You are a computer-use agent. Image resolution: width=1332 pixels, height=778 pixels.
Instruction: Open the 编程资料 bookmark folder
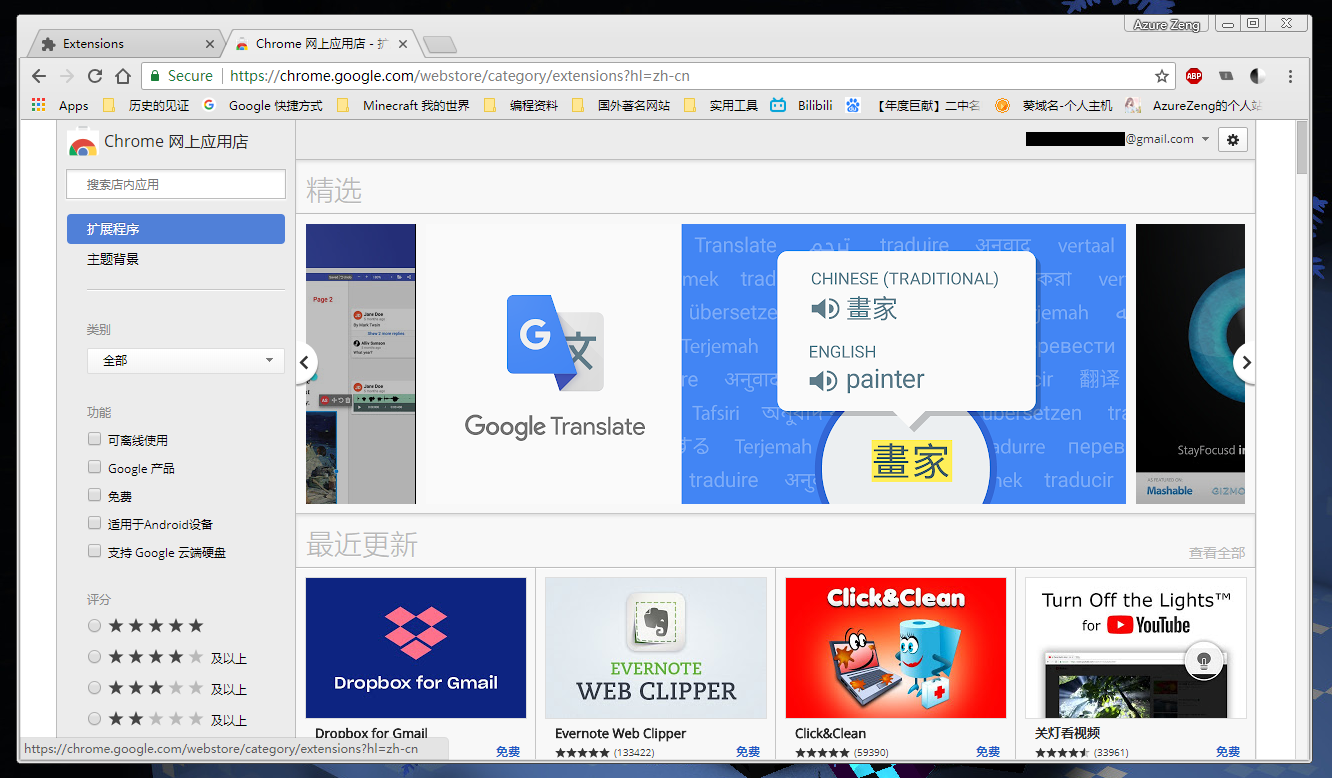tap(521, 105)
